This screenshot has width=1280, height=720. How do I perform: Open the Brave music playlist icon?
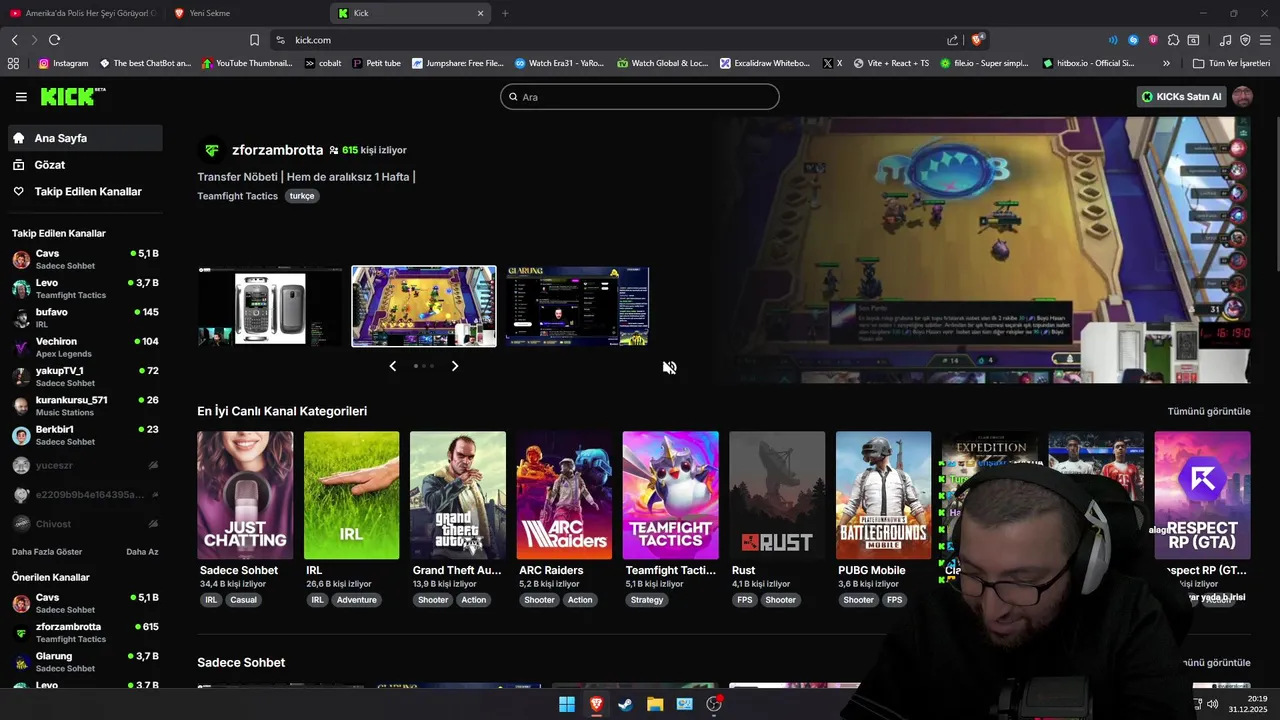(x=1226, y=40)
